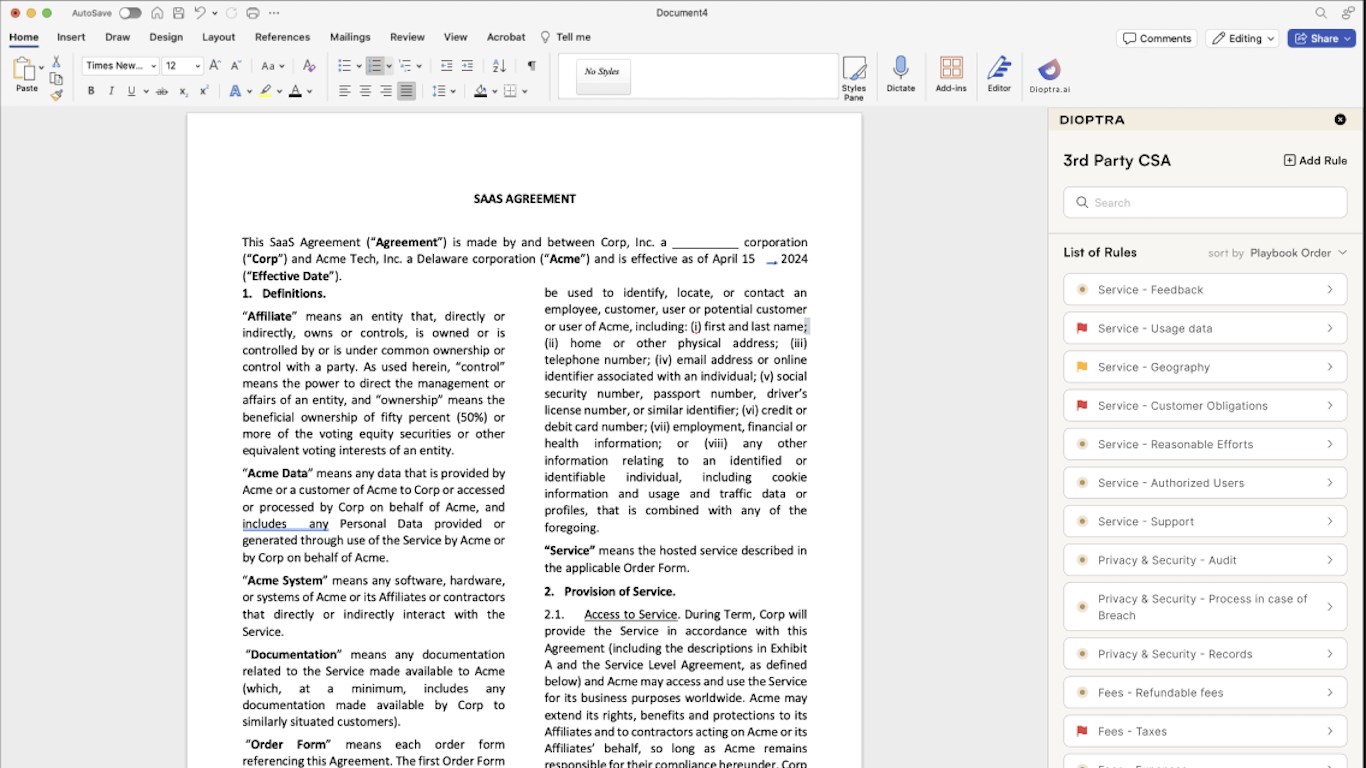Decrease font size with the small A
The width and height of the screenshot is (1366, 768).
(236, 66)
